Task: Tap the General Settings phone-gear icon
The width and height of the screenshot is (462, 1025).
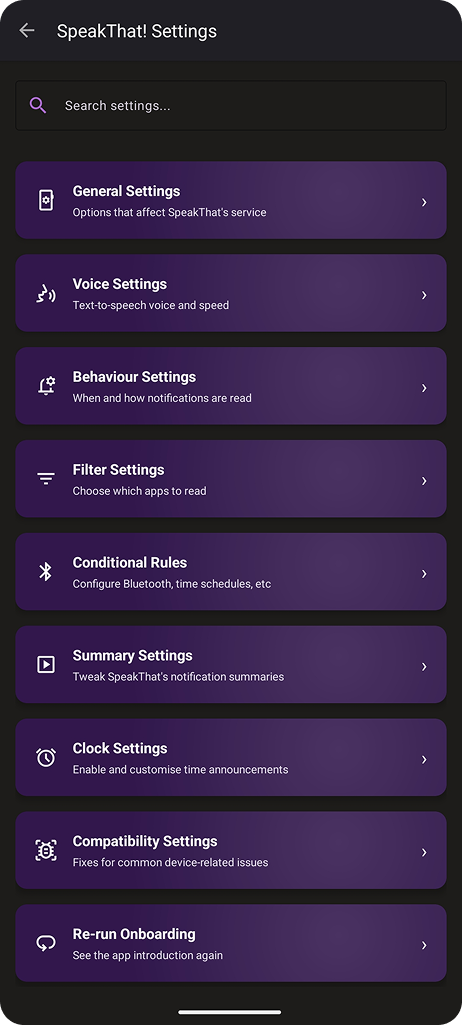Action: pyautogui.click(x=46, y=201)
